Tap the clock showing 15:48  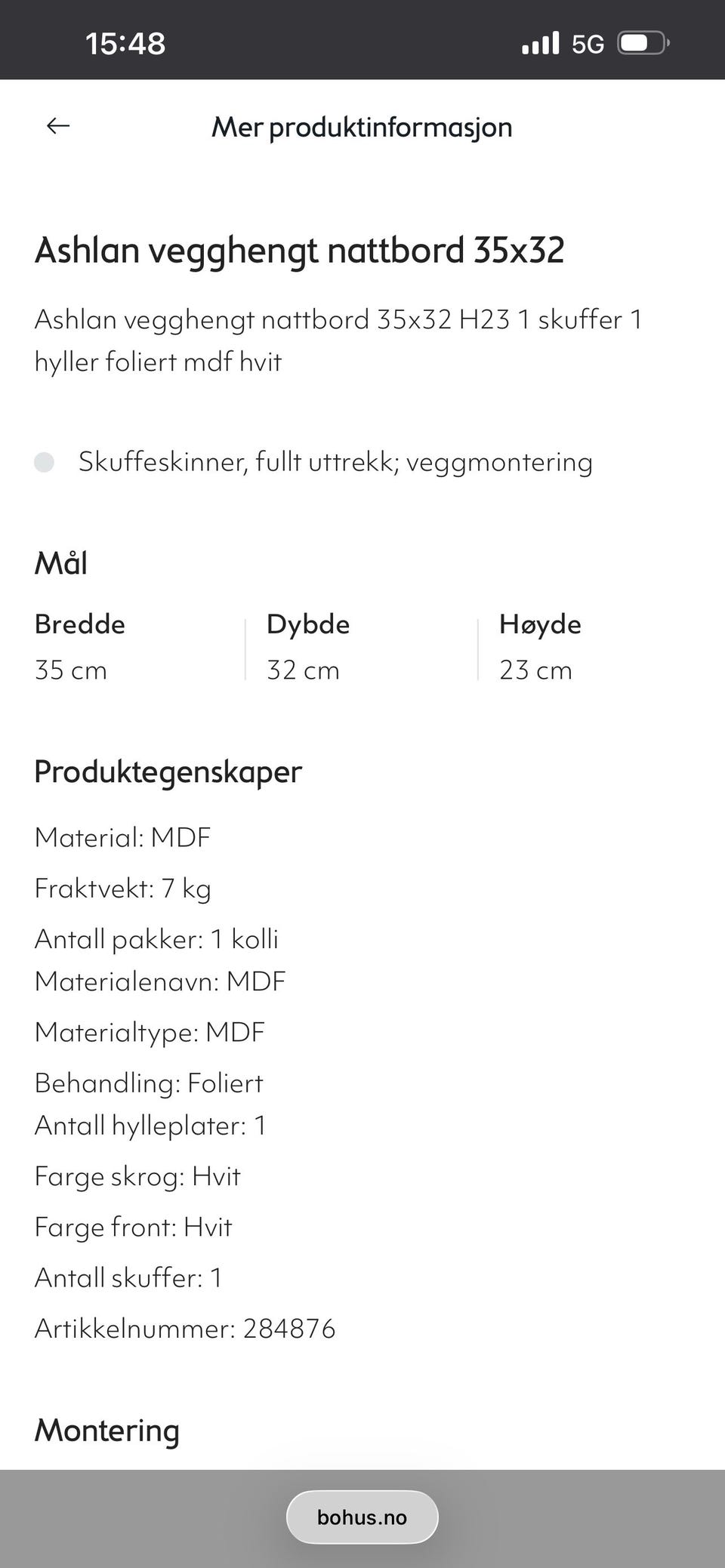[125, 43]
